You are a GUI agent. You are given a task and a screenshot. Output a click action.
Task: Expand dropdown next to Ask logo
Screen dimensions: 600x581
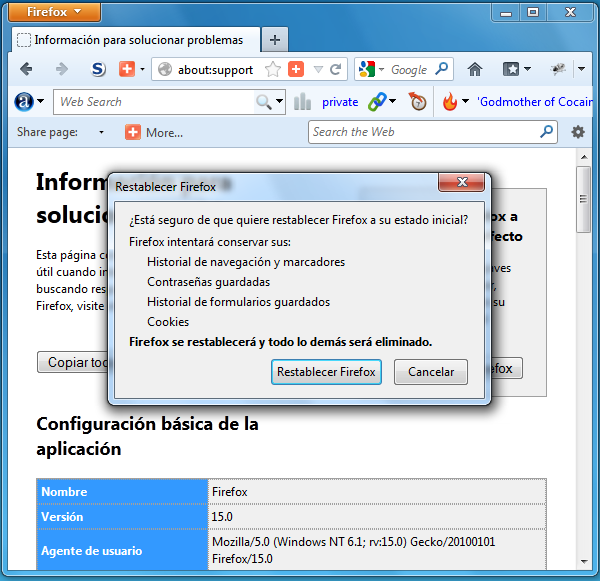40,102
